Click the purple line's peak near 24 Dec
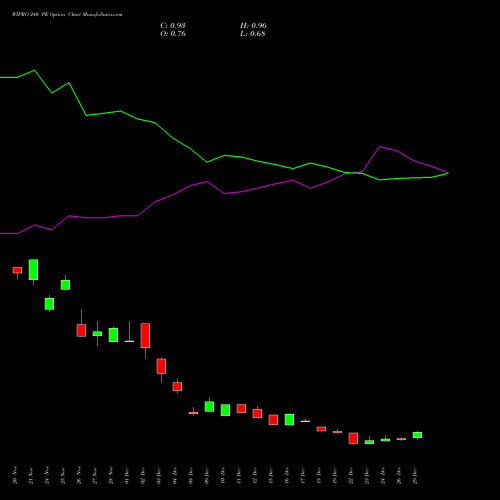The height and width of the screenshot is (500, 500). coord(380,147)
